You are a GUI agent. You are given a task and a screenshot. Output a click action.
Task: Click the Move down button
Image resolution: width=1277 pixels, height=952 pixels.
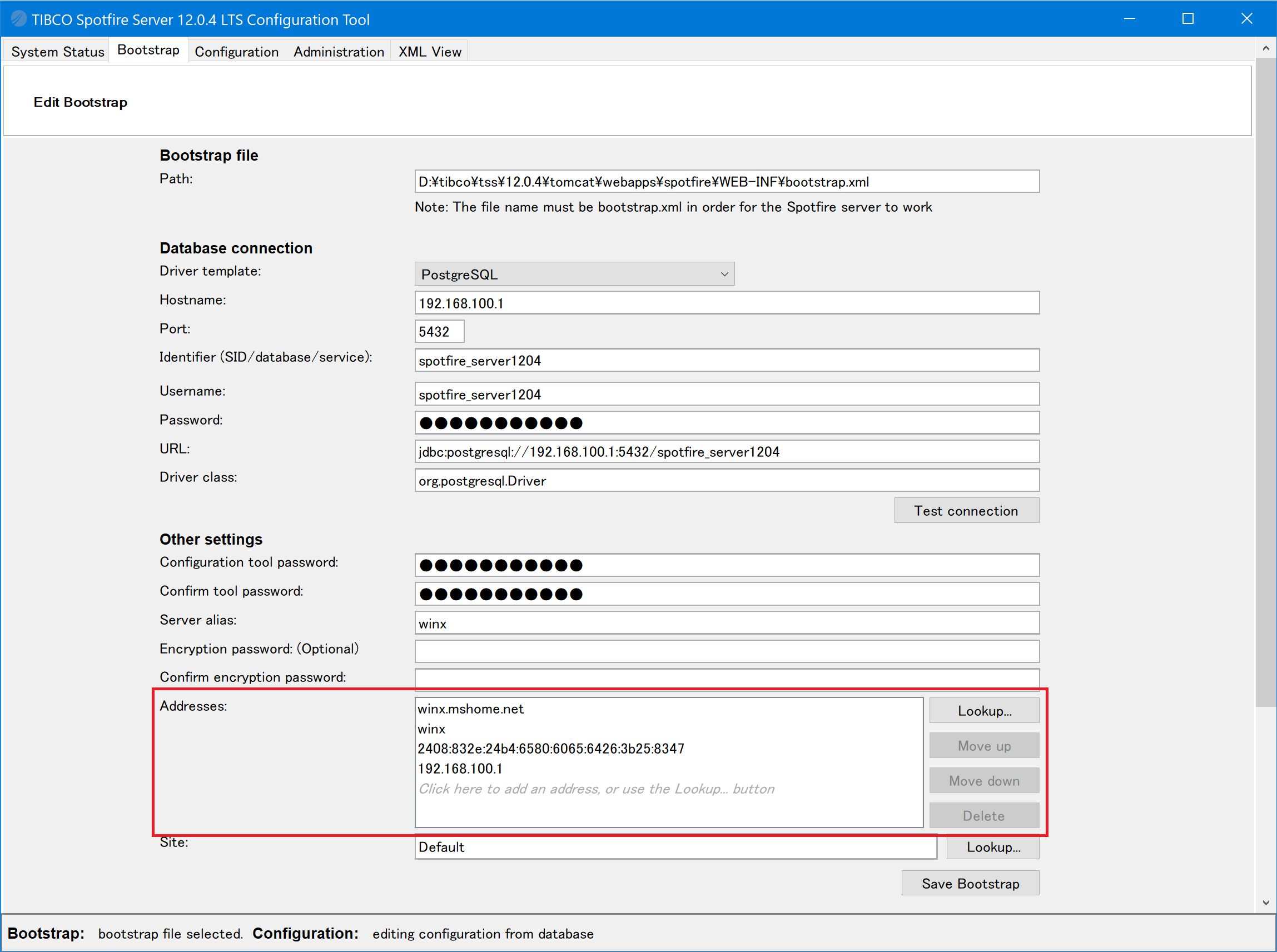[984, 781]
